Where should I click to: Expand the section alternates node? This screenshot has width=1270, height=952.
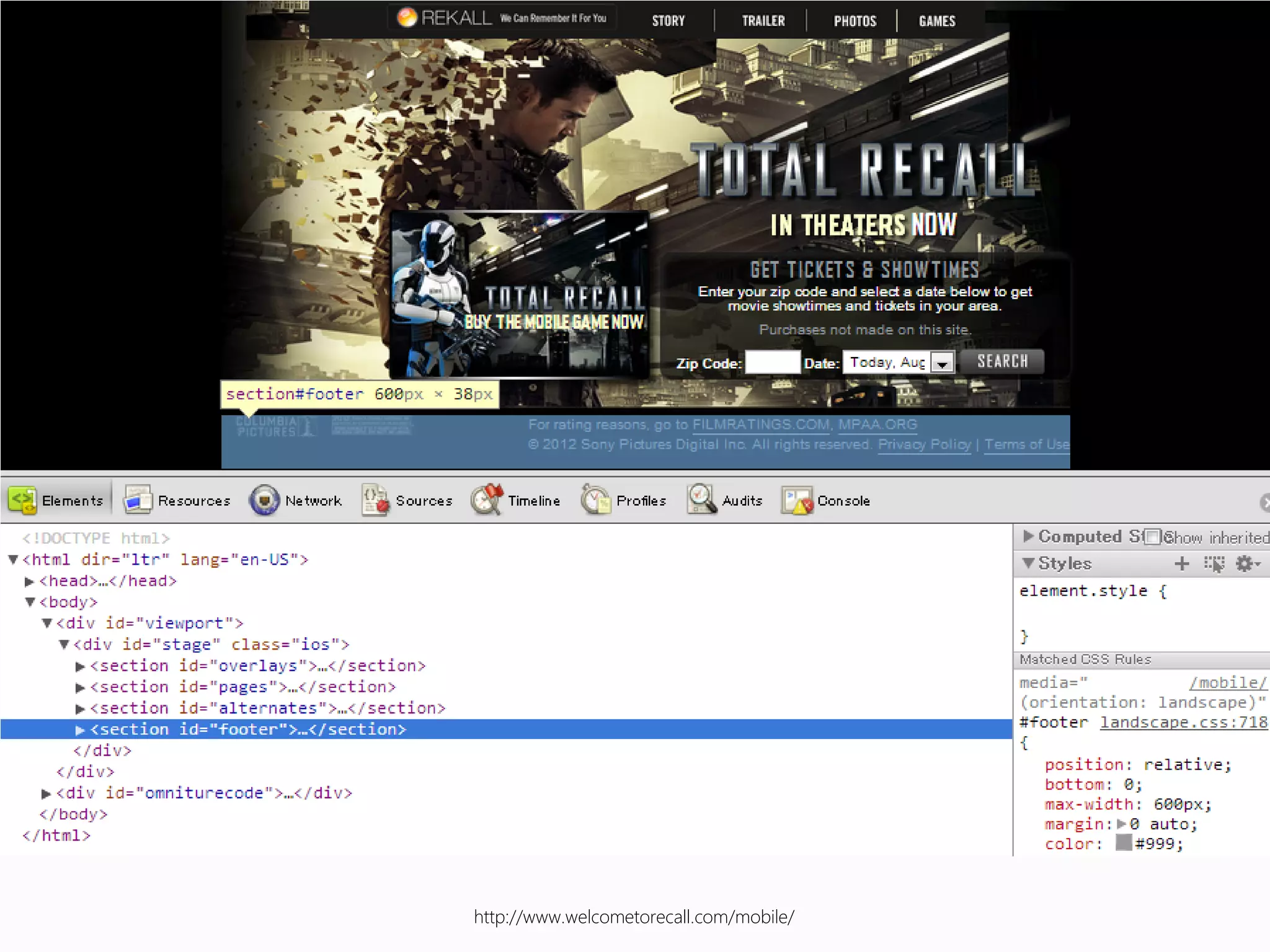click(x=80, y=708)
